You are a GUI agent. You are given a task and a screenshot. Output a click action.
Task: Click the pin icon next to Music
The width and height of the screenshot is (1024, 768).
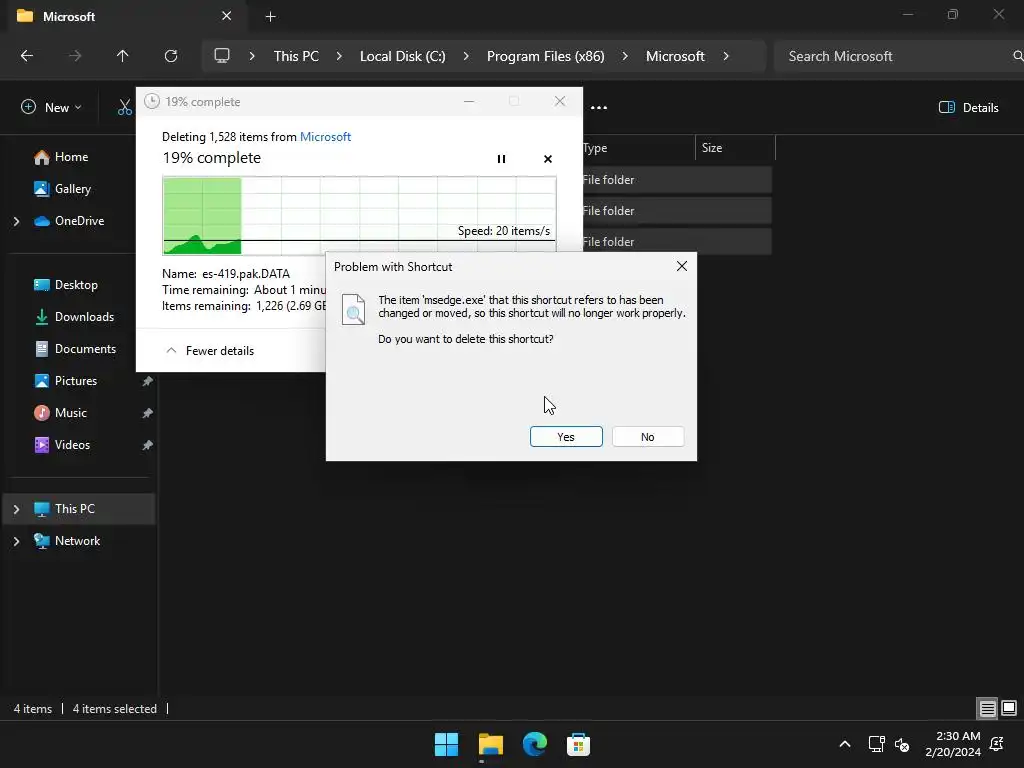[148, 413]
